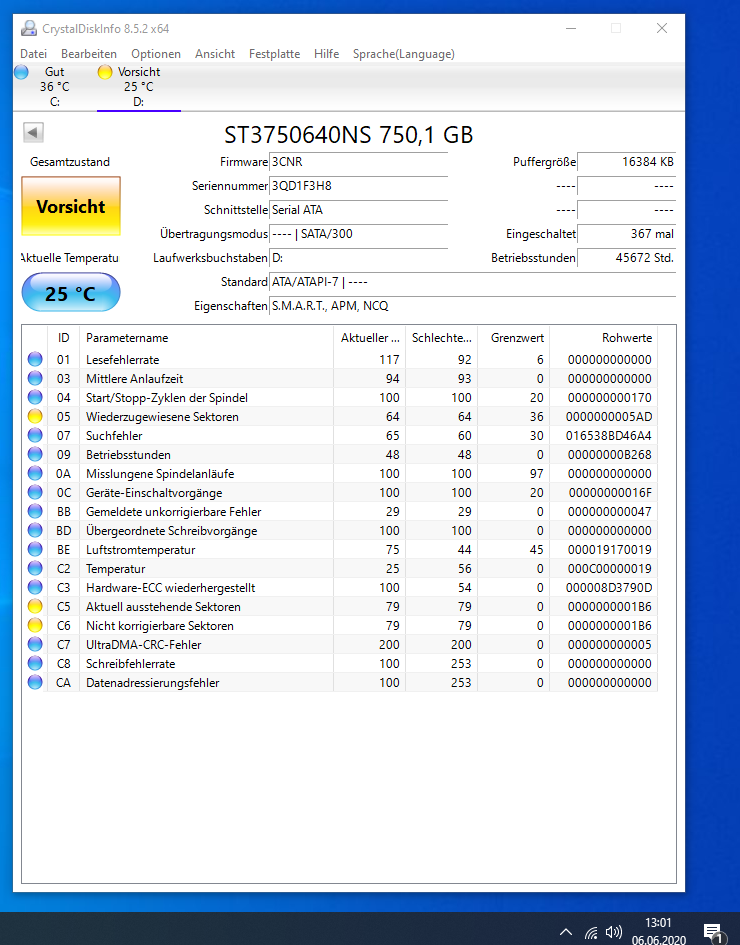The image size is (740, 945).
Task: Click the status orb for Luftstromtemperatur
Action: tap(35, 549)
